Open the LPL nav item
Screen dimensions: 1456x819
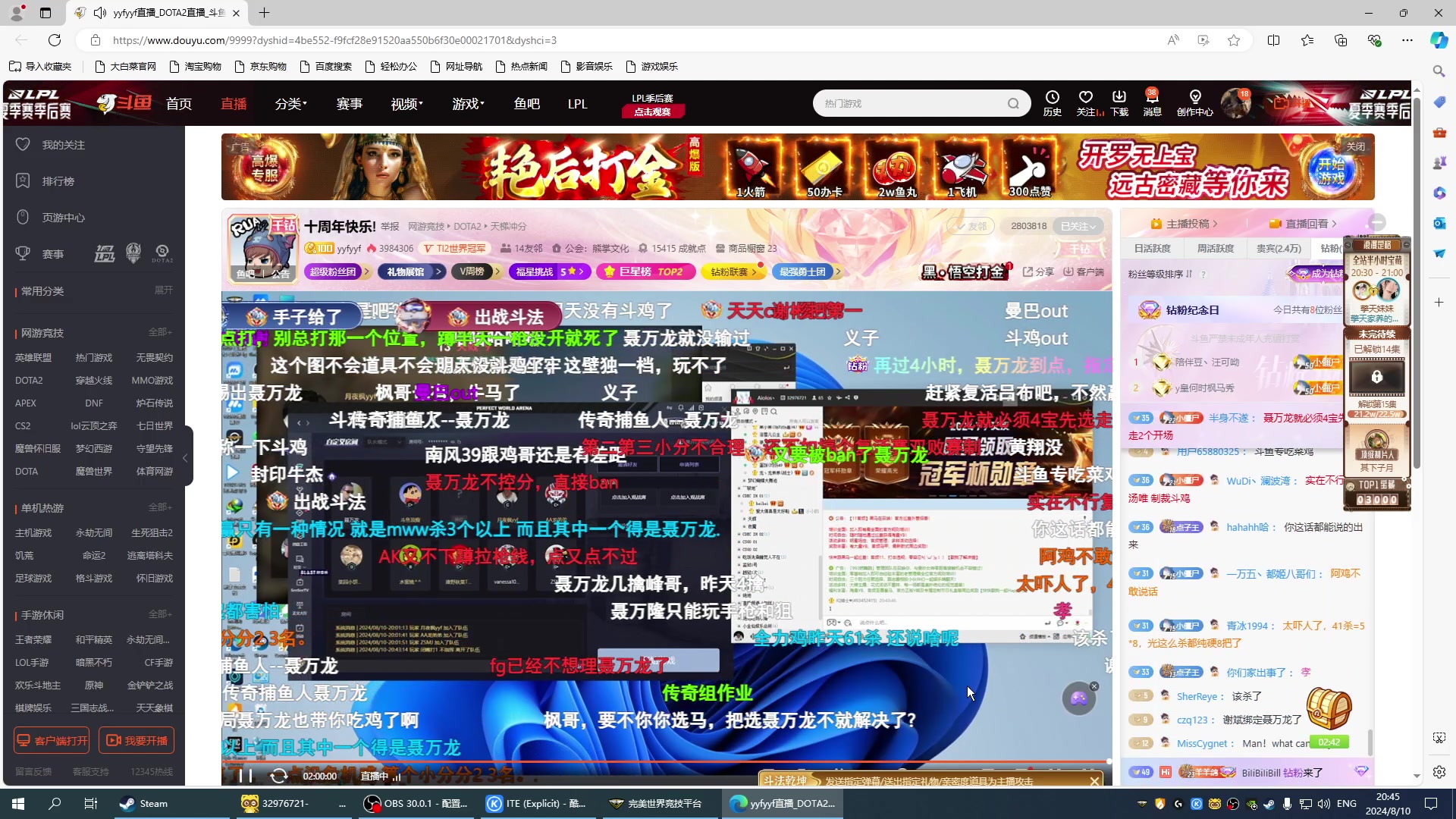(x=577, y=103)
